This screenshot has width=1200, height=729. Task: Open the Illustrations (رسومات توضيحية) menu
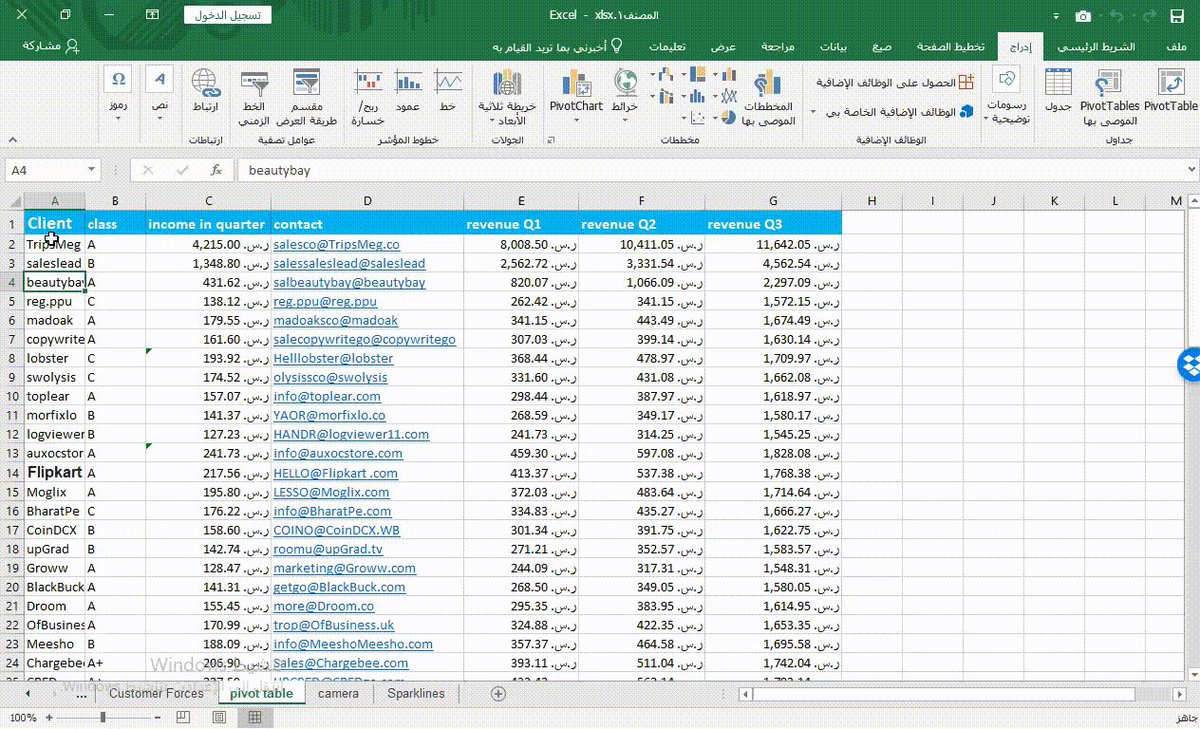tap(1006, 96)
